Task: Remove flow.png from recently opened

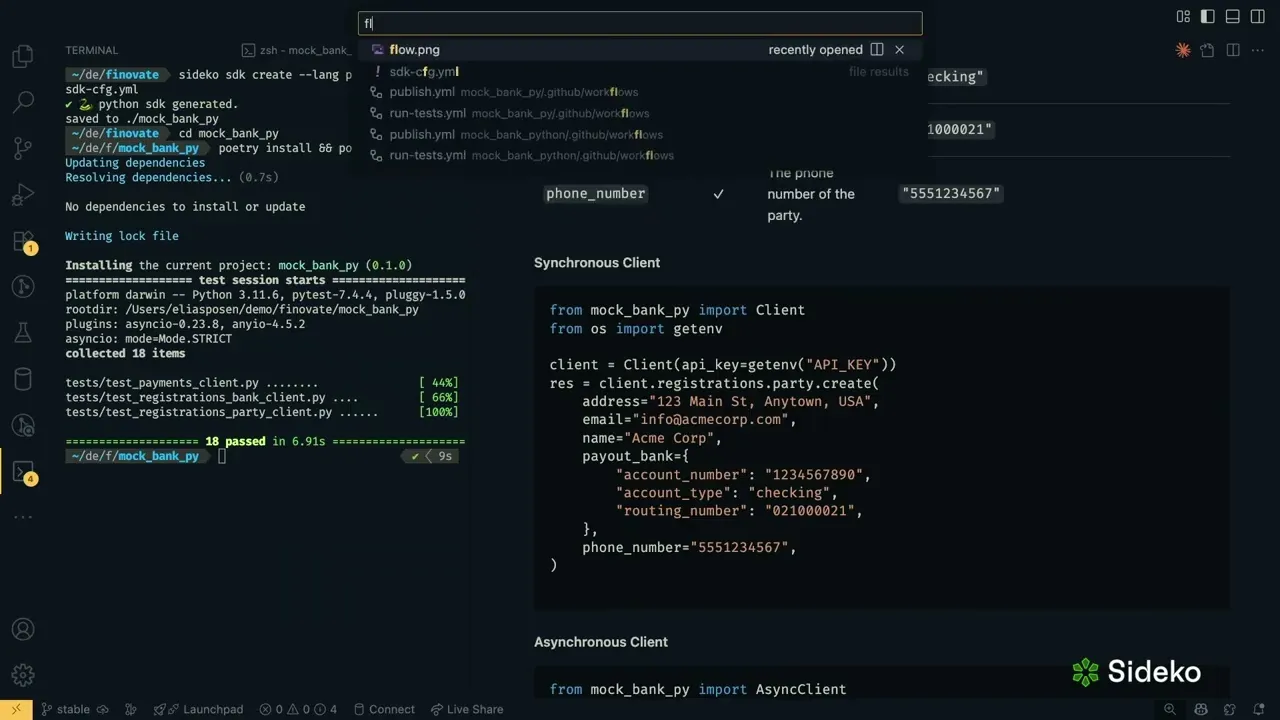Action: click(x=899, y=49)
